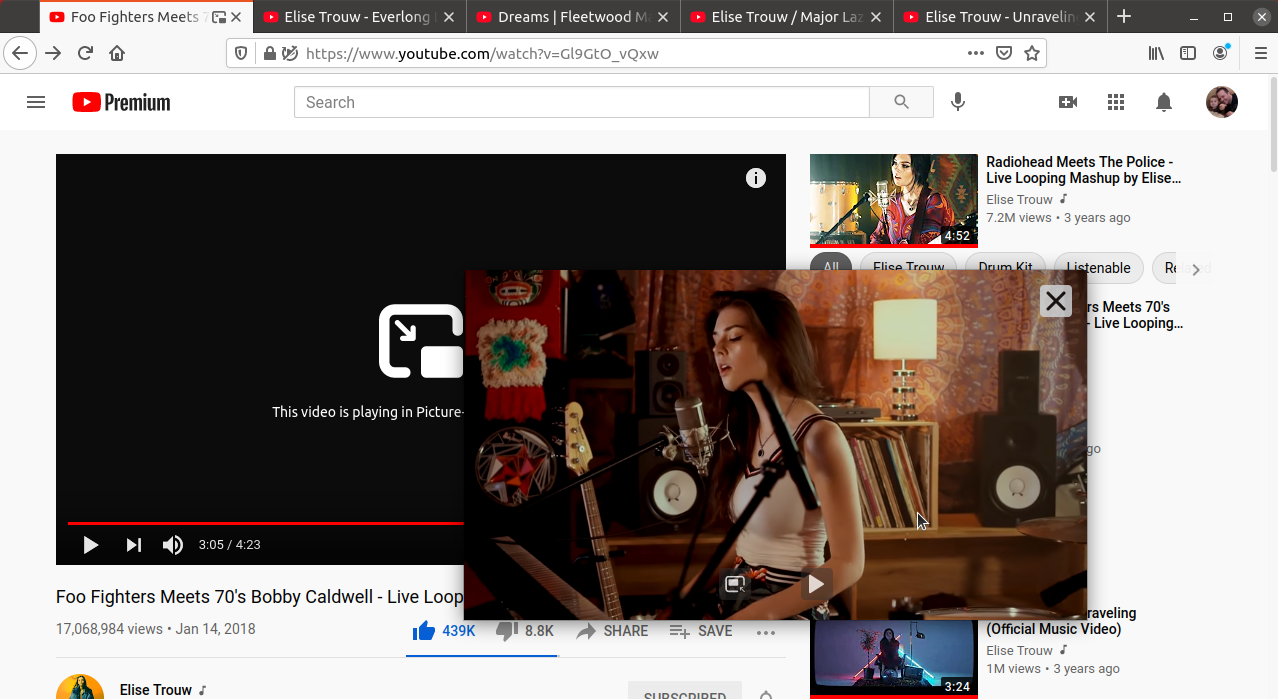The image size is (1278, 699).
Task: Open the YouTube apps grid icon
Action: (x=1115, y=101)
